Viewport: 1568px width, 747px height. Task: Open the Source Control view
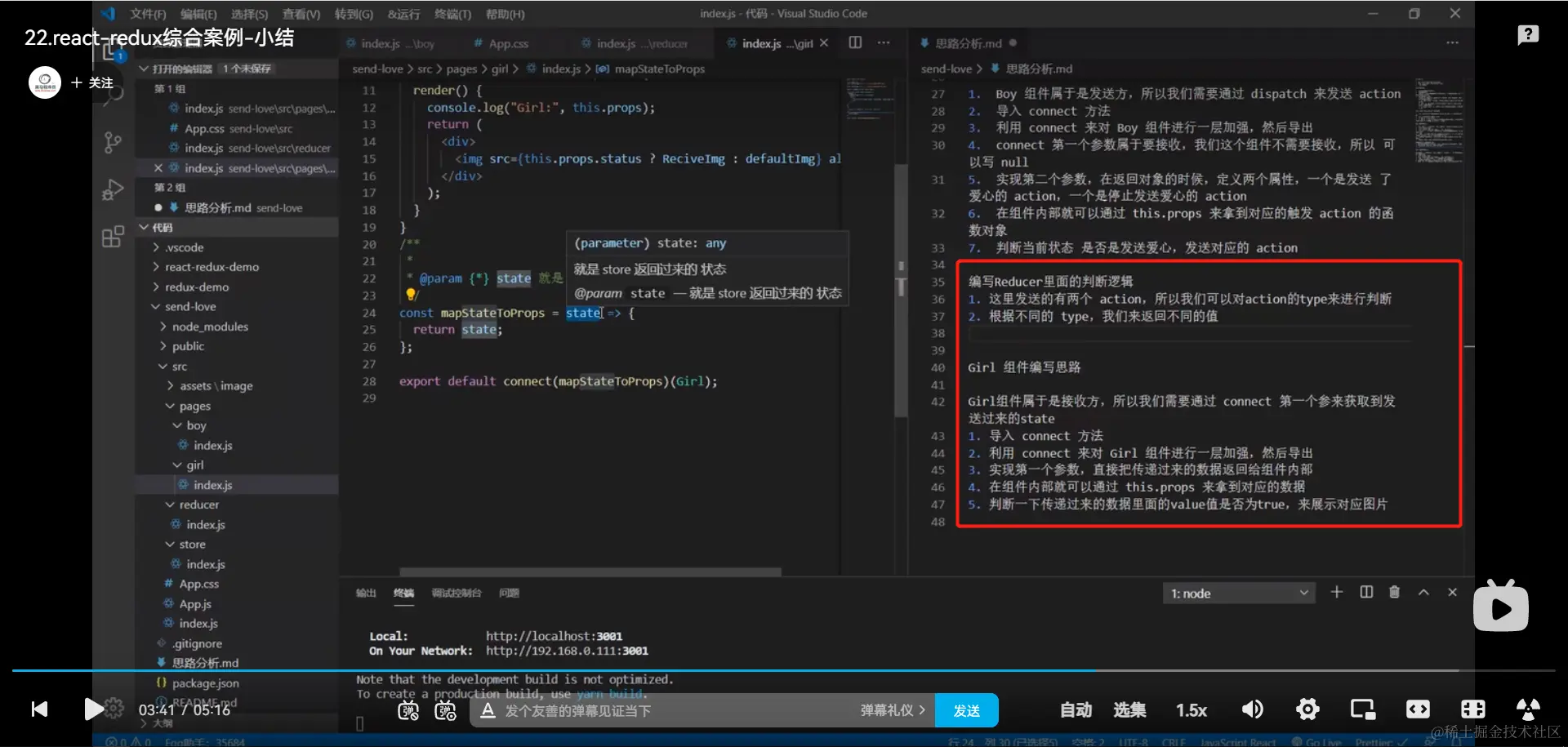tap(114, 143)
